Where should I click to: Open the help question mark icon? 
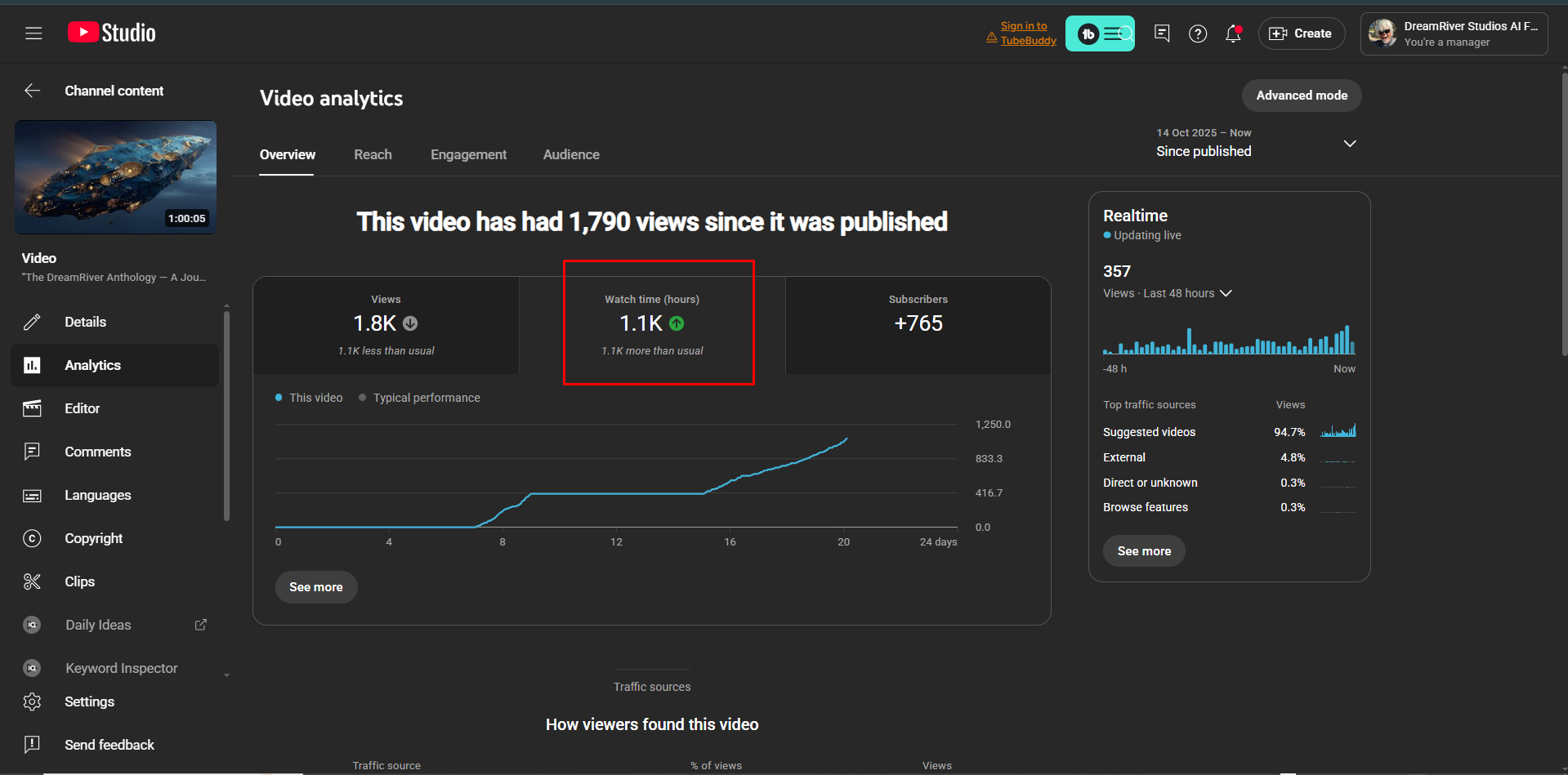pos(1198,33)
